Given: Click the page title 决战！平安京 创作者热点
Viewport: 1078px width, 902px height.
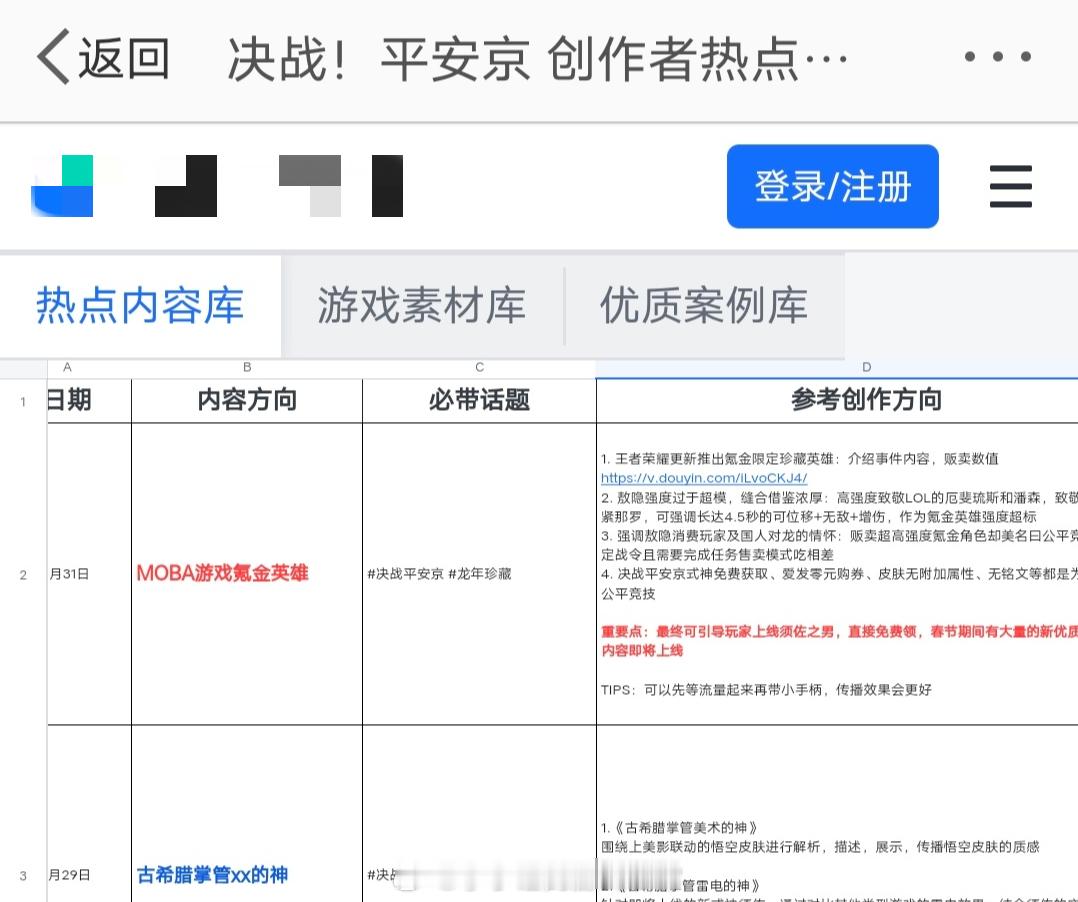Looking at the screenshot, I should [536, 58].
